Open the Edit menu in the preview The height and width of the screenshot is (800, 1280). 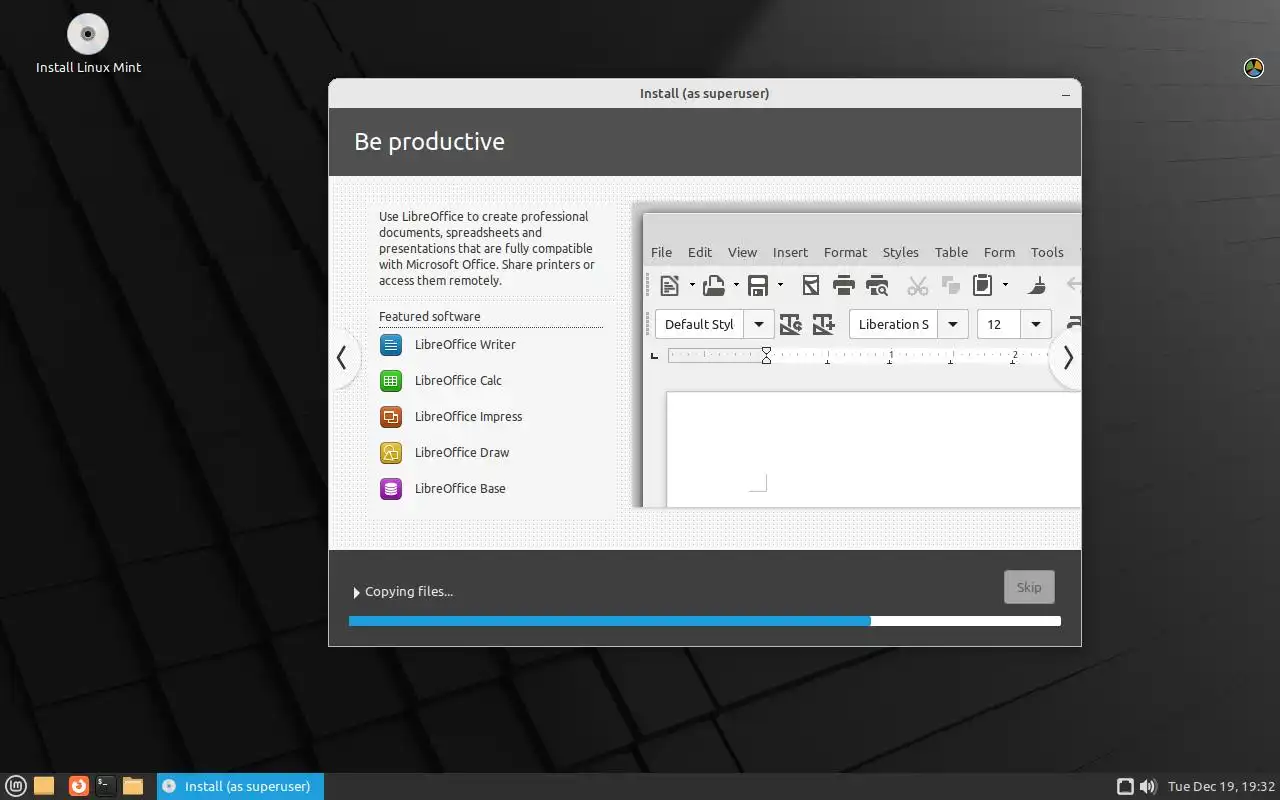[700, 252]
